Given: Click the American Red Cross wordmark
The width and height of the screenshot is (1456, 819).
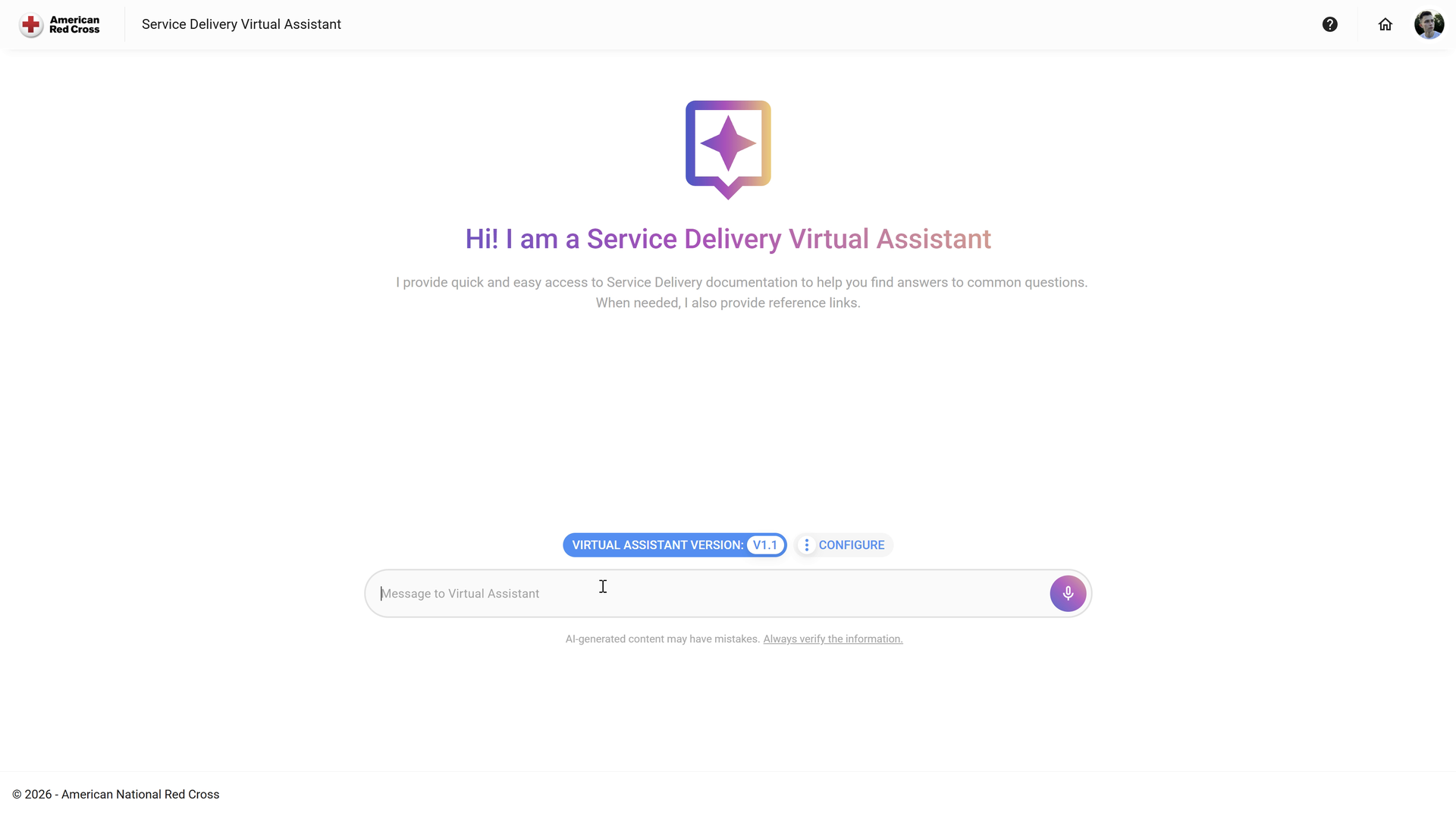Looking at the screenshot, I should (74, 25).
